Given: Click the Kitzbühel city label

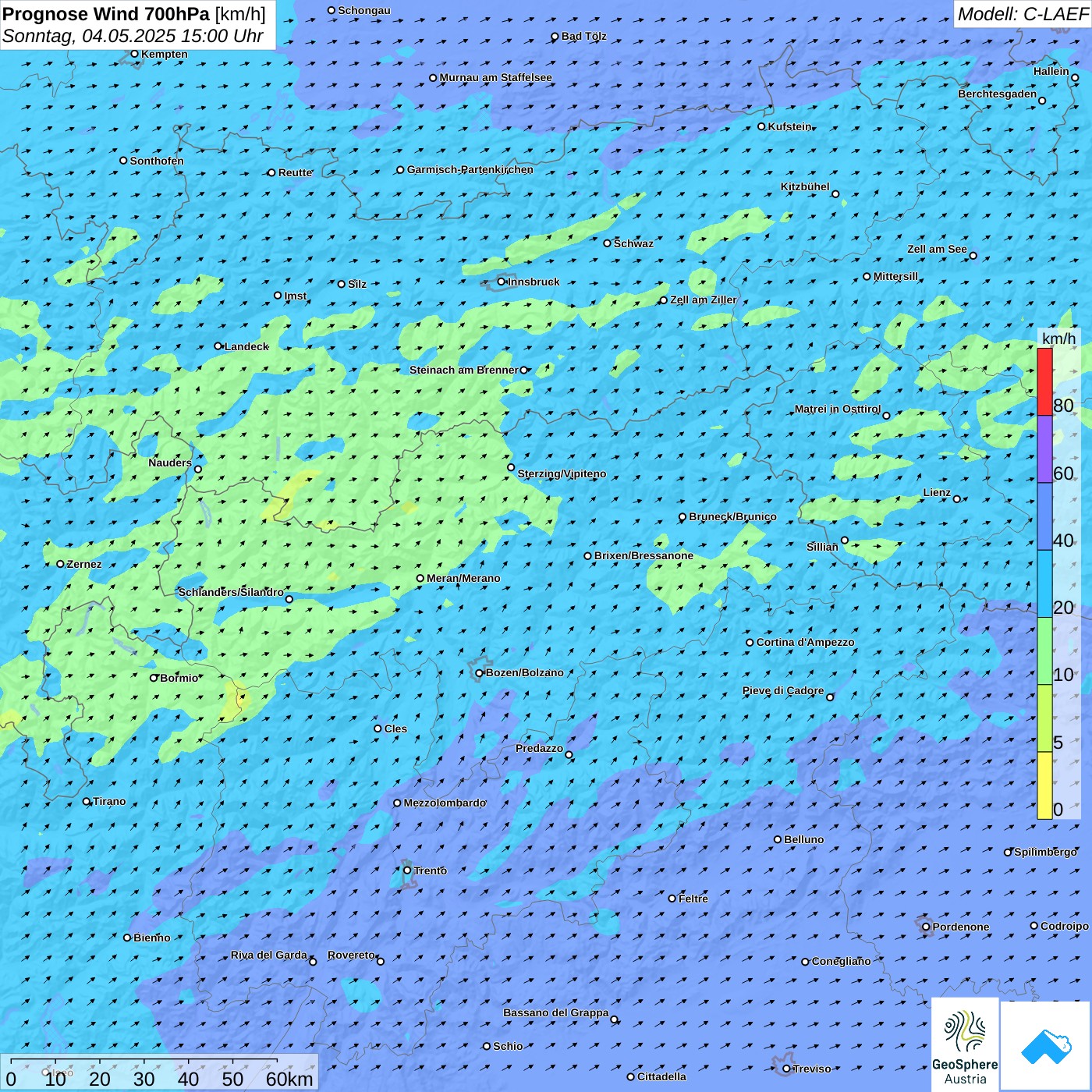Looking at the screenshot, I should point(805,186).
